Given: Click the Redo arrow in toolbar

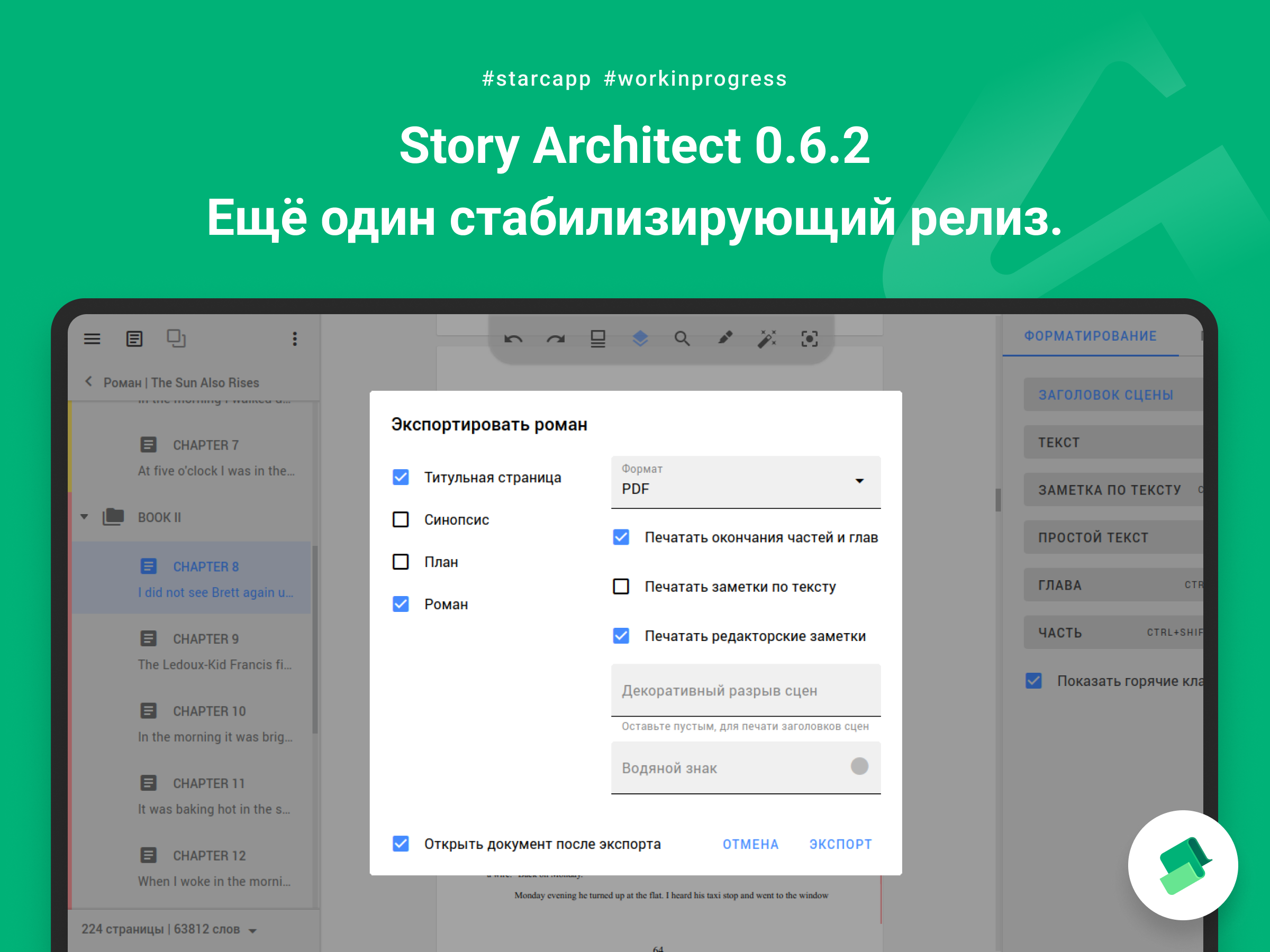Looking at the screenshot, I should [556, 339].
